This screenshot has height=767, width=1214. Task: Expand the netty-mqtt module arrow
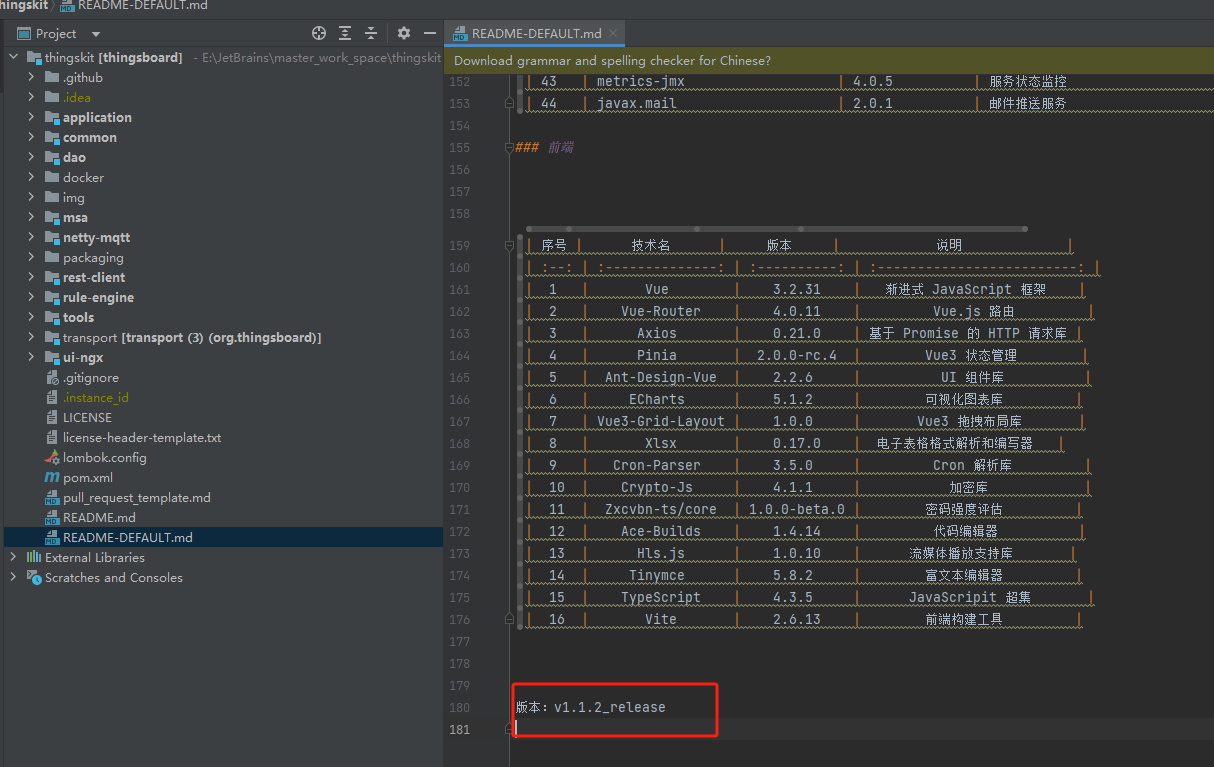tap(32, 237)
